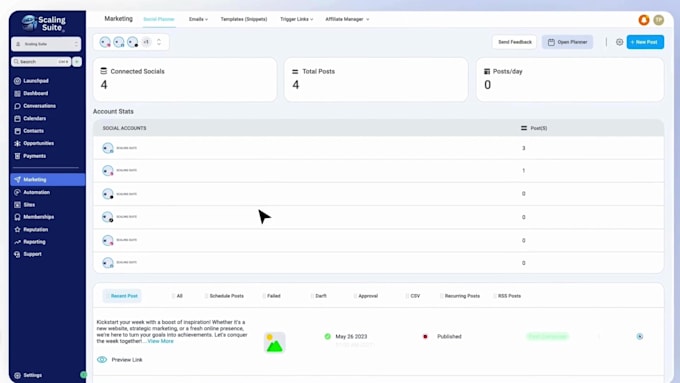The image size is (680, 383).
Task: Select the Failed posts filter
Action: click(x=271, y=296)
